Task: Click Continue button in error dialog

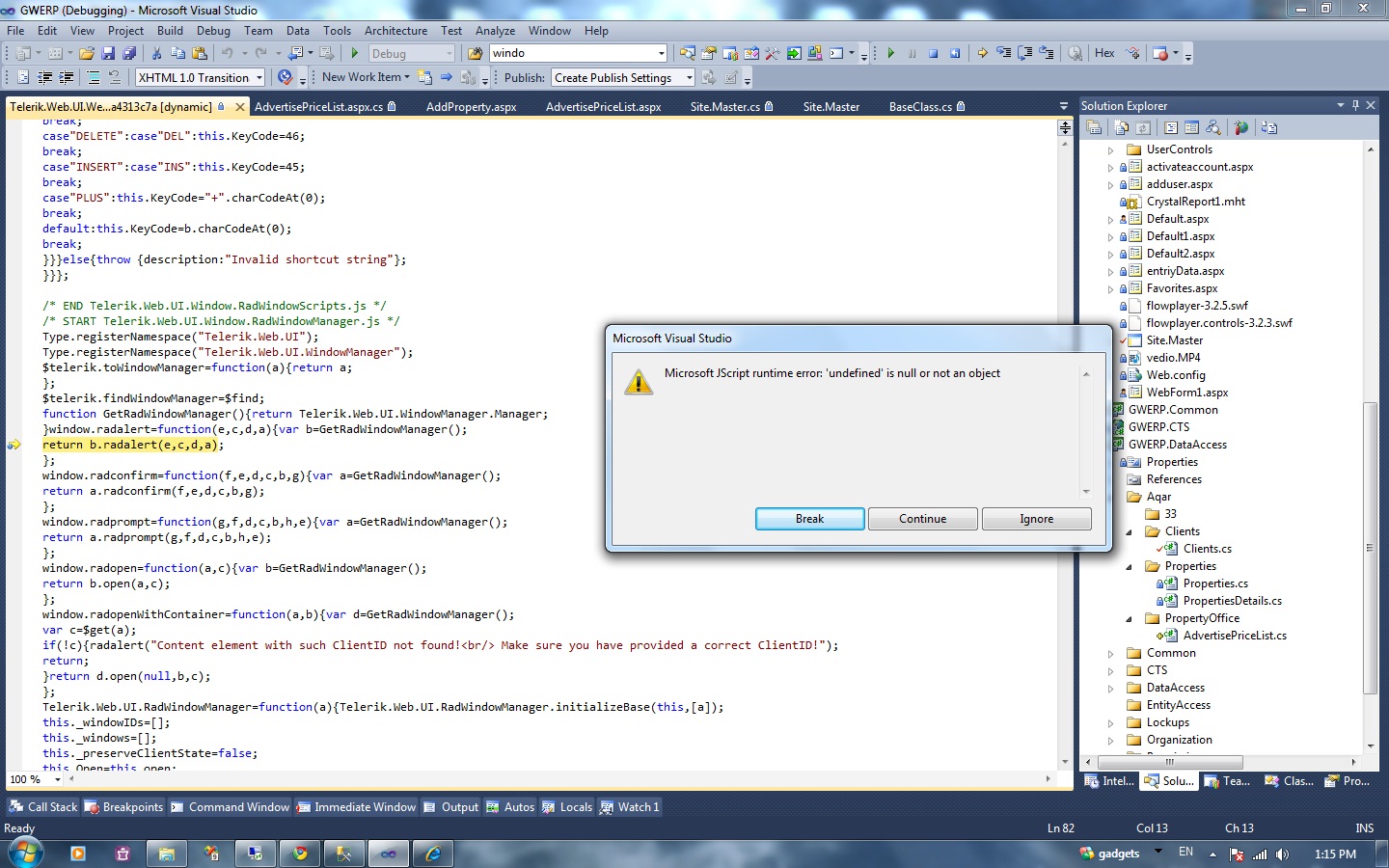Action: coord(923,519)
